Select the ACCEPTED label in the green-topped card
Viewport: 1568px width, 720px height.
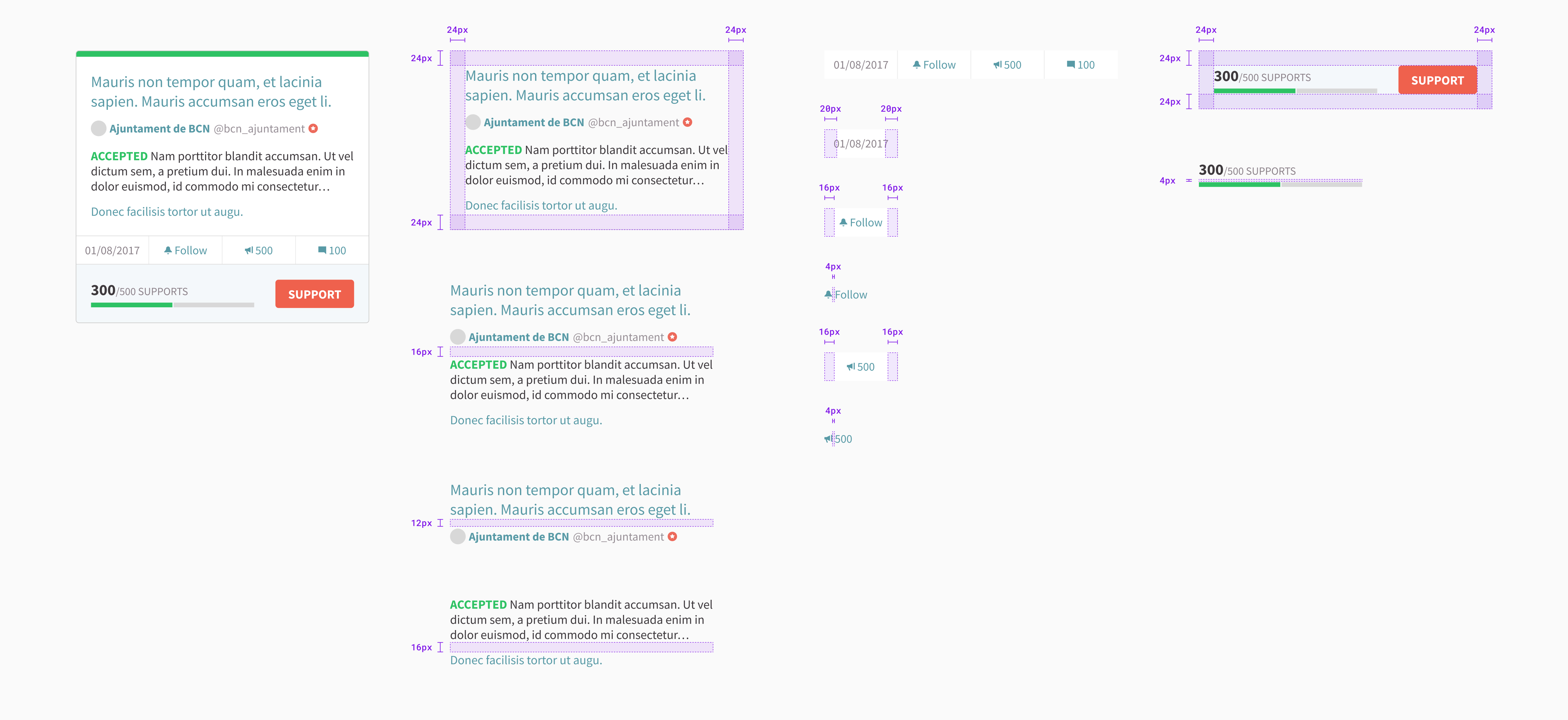coord(119,156)
